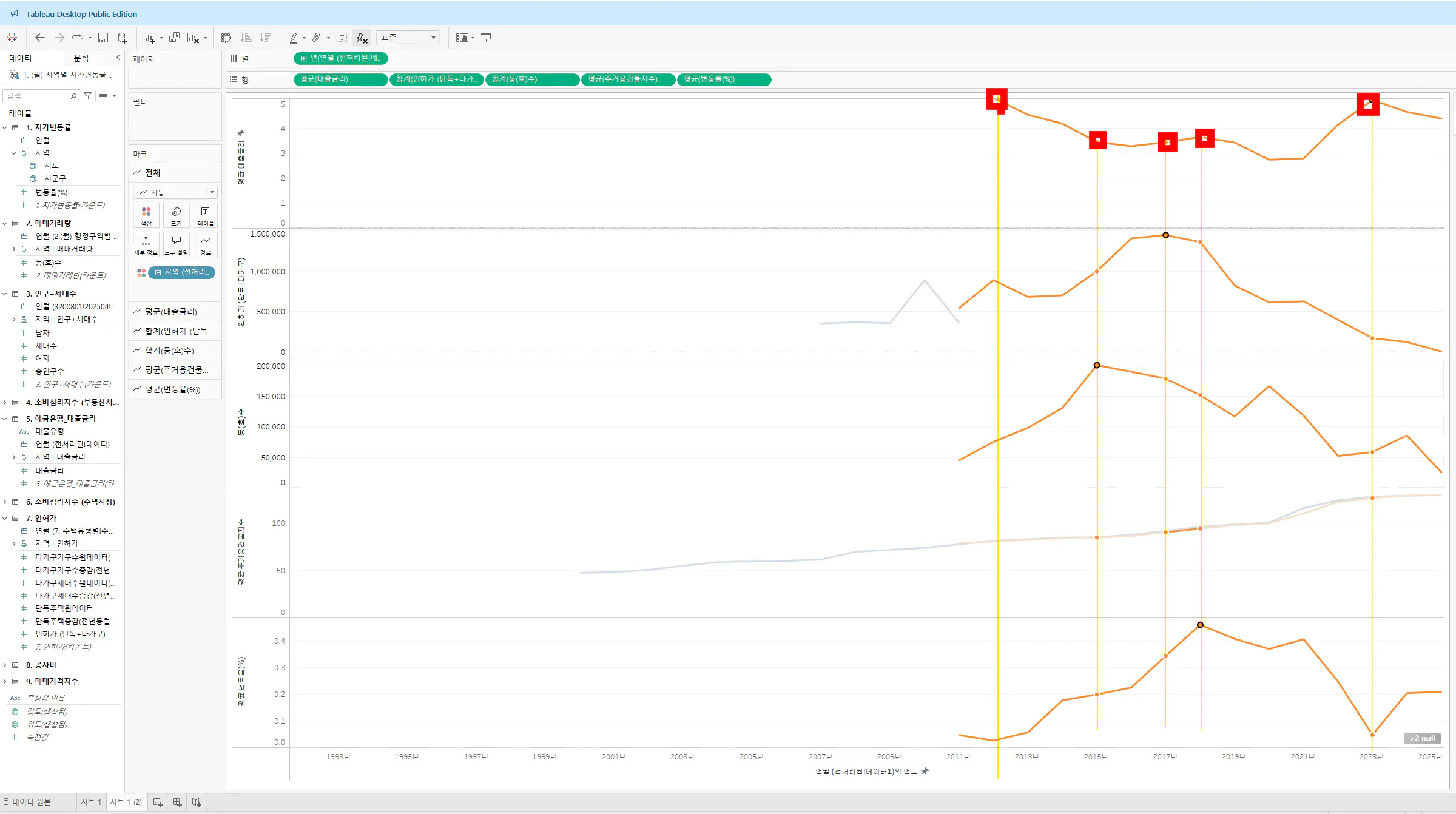Viewport: 1456px width, 814px height.
Task: Click the new worksheet toolbar icon
Action: tap(149, 38)
